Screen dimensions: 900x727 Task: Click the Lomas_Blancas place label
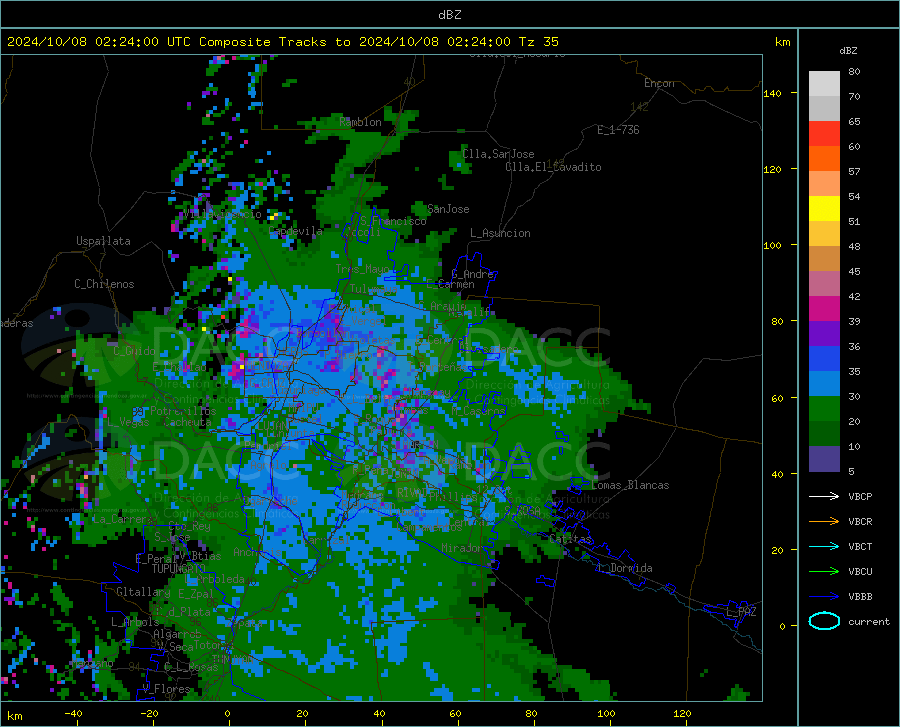tap(630, 485)
